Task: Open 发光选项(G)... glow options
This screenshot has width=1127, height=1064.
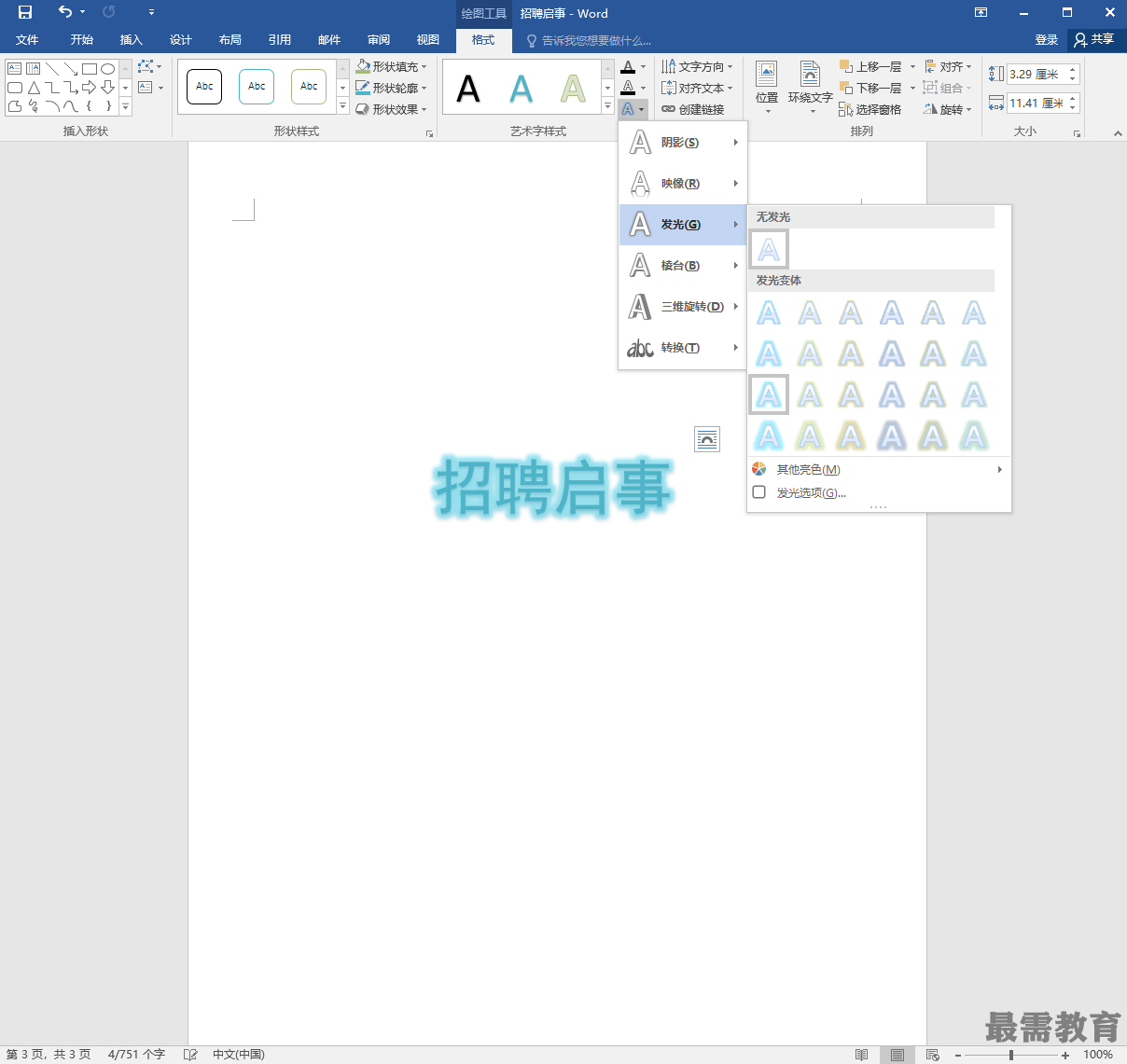Action: click(879, 492)
